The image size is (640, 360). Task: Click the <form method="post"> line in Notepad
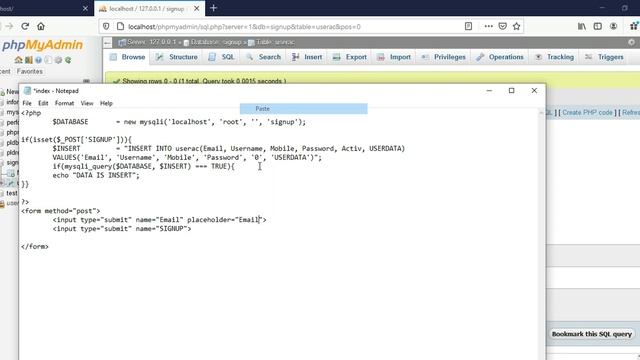click(60, 211)
